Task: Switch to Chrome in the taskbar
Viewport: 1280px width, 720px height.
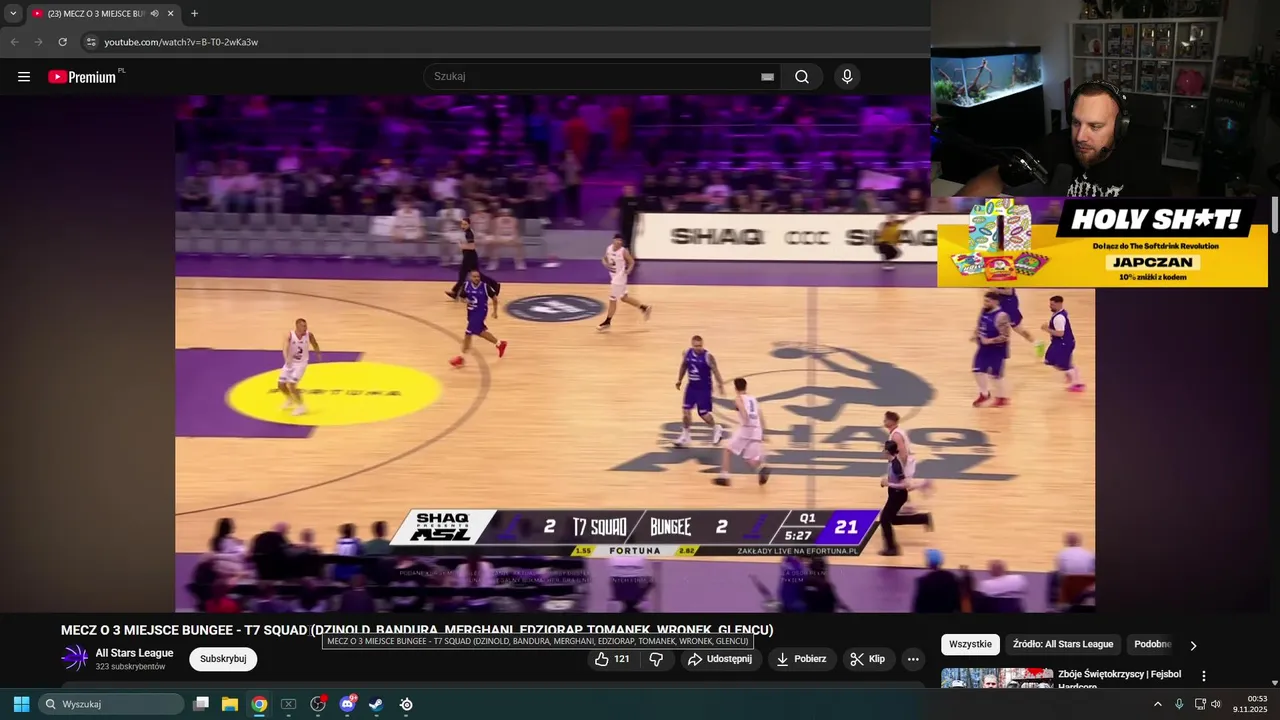Action: click(x=259, y=704)
